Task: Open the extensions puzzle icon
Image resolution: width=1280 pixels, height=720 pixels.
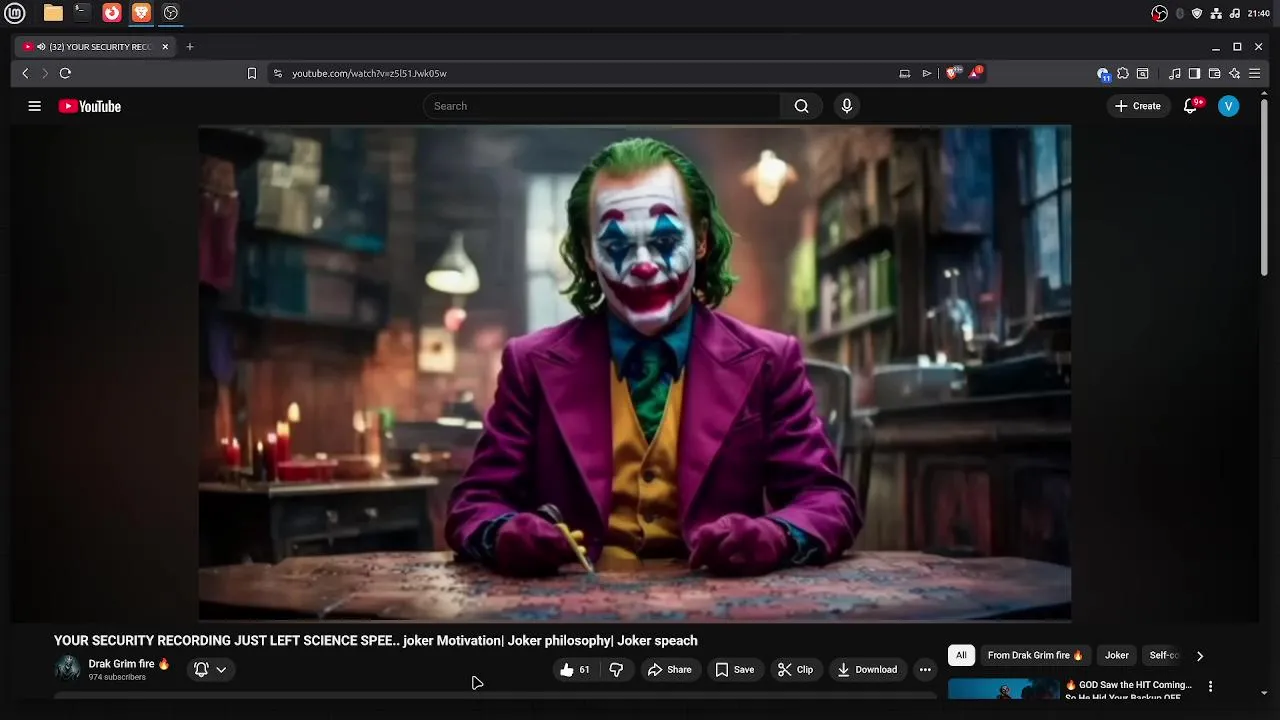Action: (x=1123, y=73)
